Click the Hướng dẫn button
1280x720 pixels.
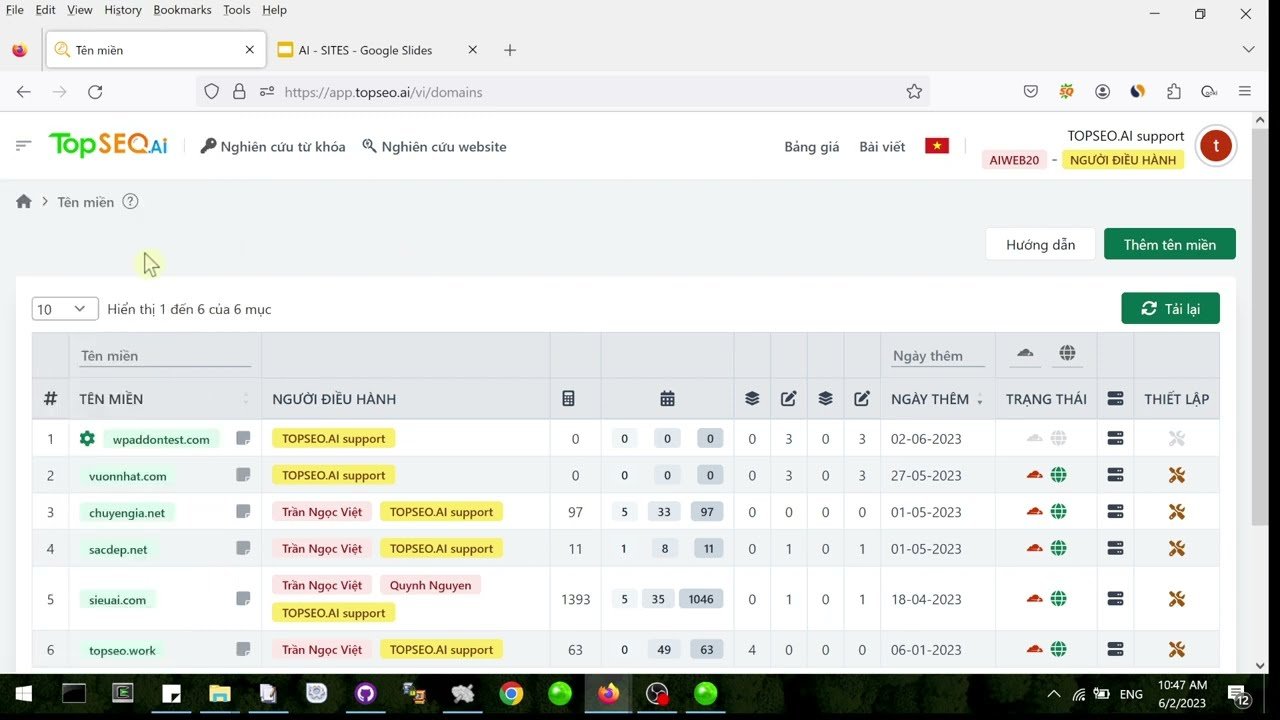[1041, 244]
